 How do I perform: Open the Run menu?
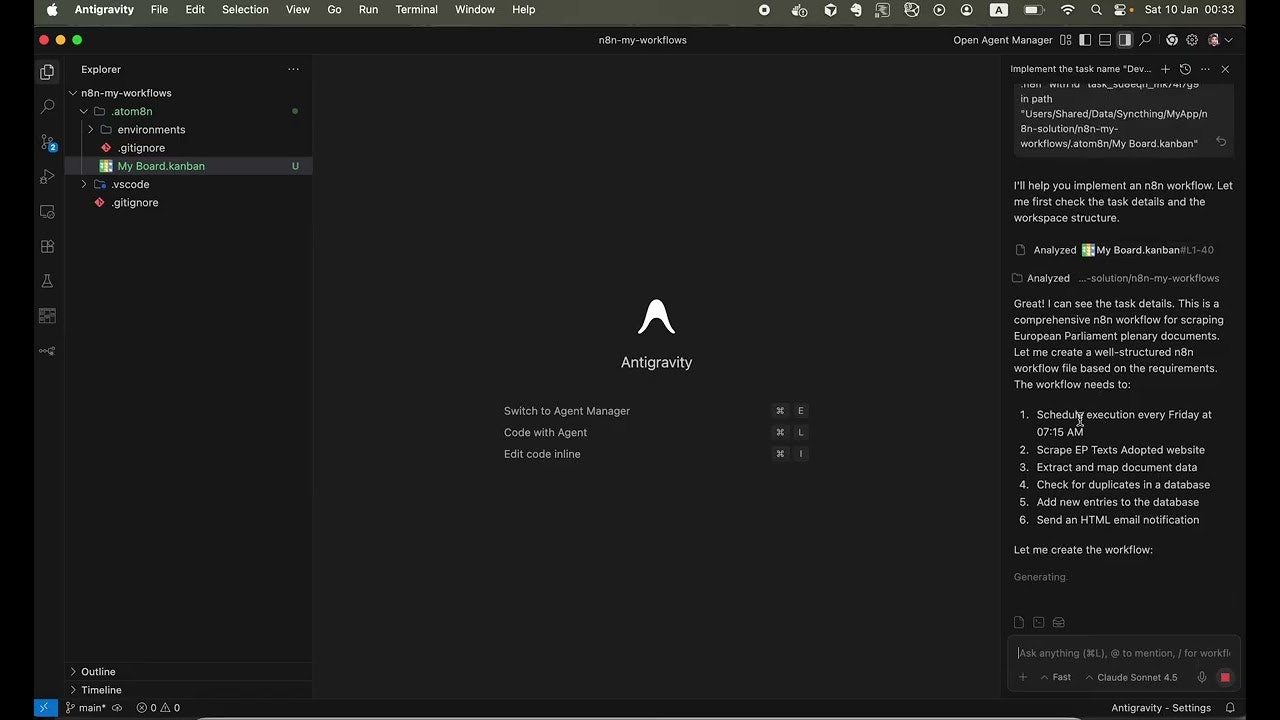click(368, 10)
